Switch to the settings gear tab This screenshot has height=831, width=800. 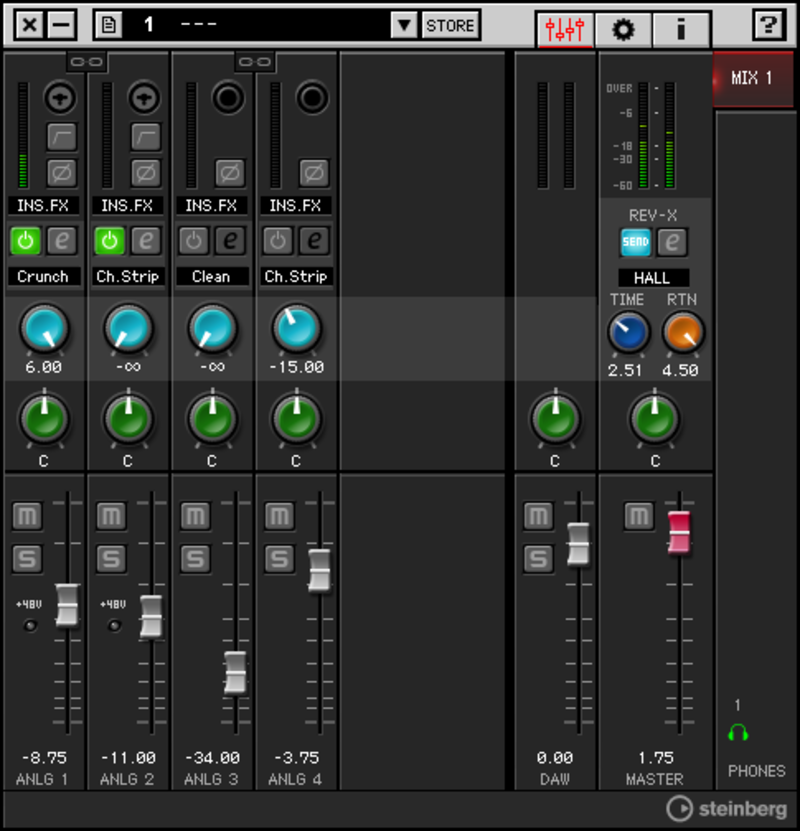(624, 29)
